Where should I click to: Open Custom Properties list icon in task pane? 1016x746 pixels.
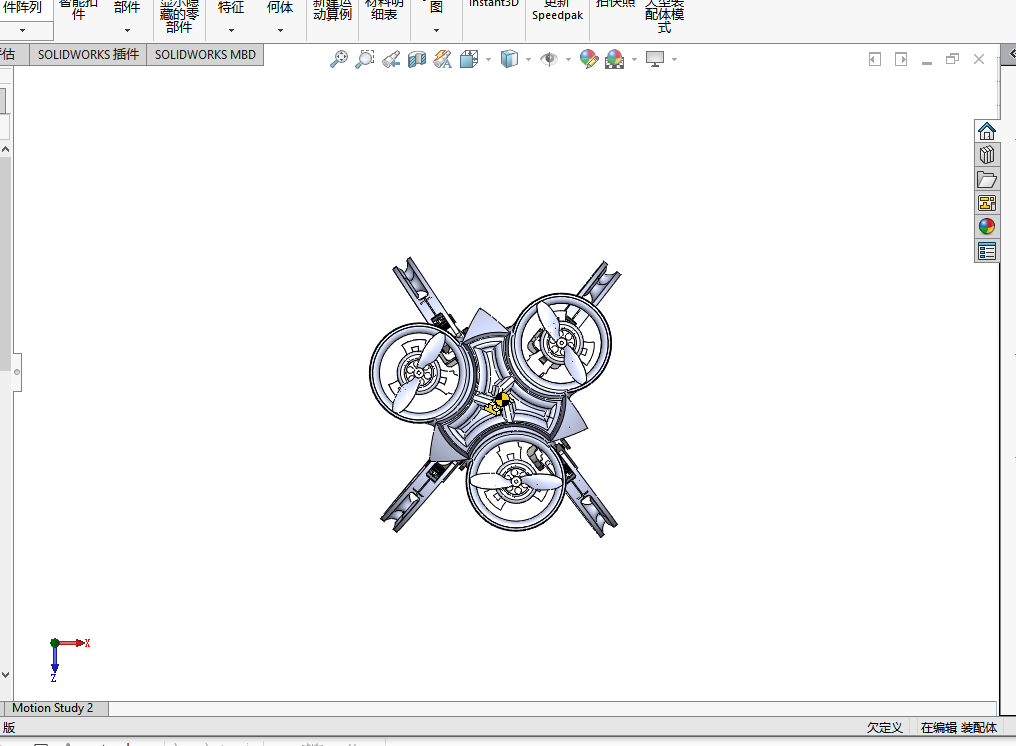[x=987, y=251]
